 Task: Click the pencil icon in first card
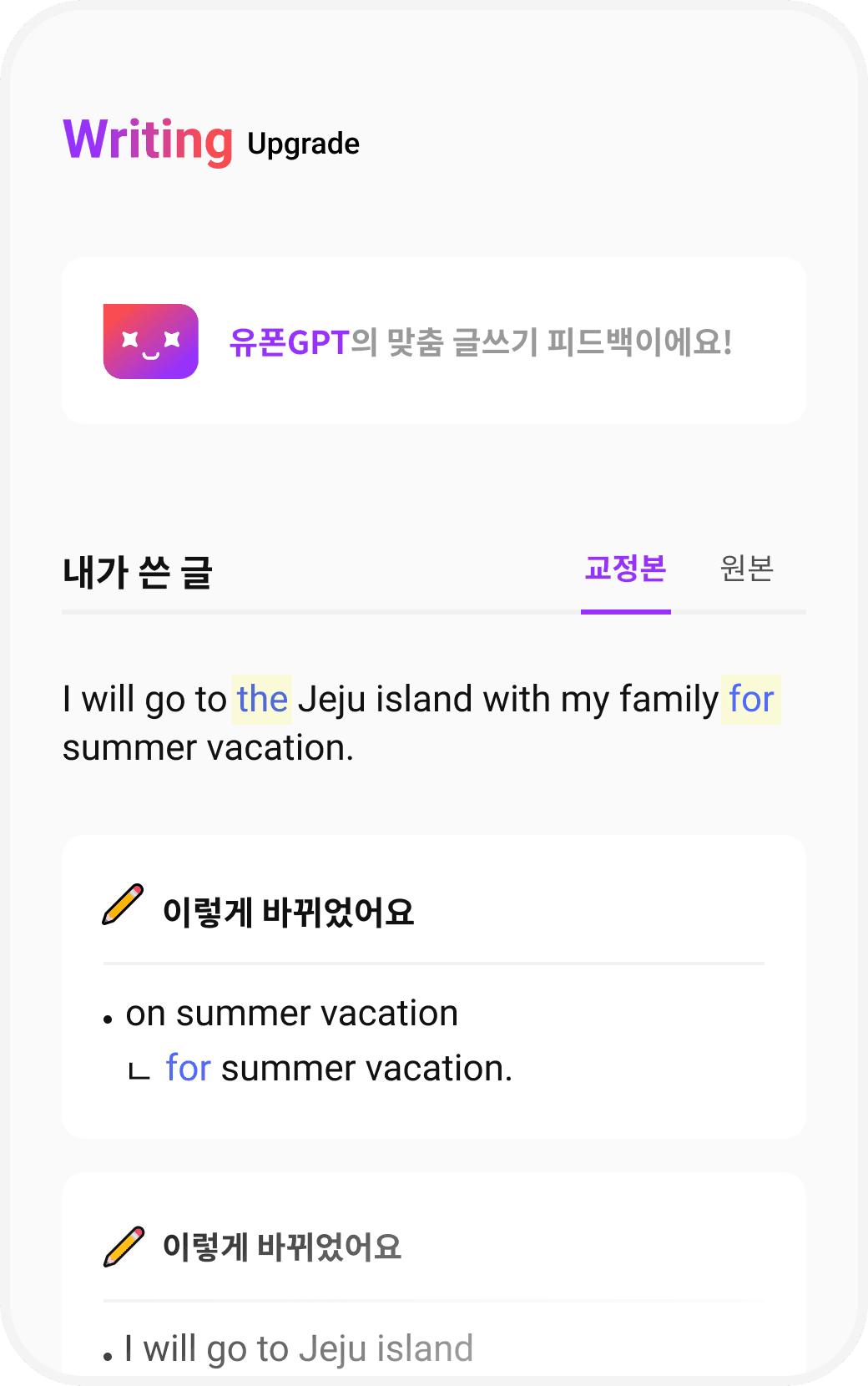(123, 905)
